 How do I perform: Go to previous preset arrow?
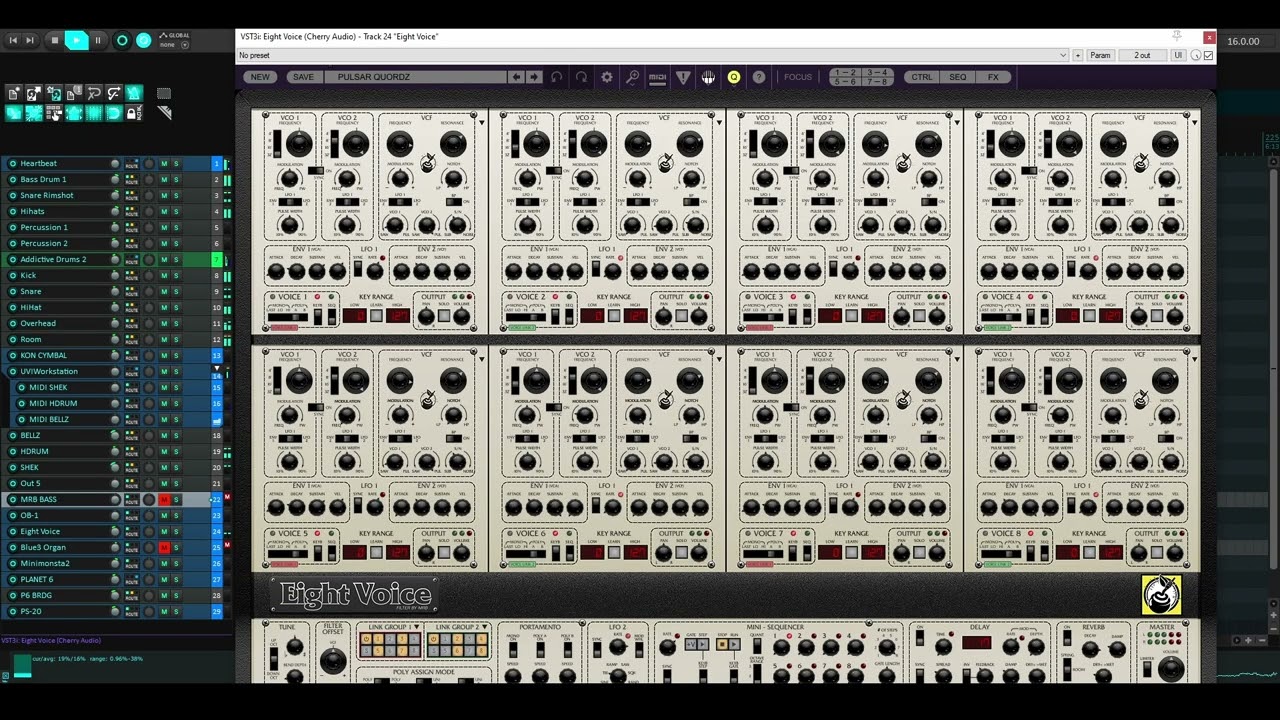516,77
